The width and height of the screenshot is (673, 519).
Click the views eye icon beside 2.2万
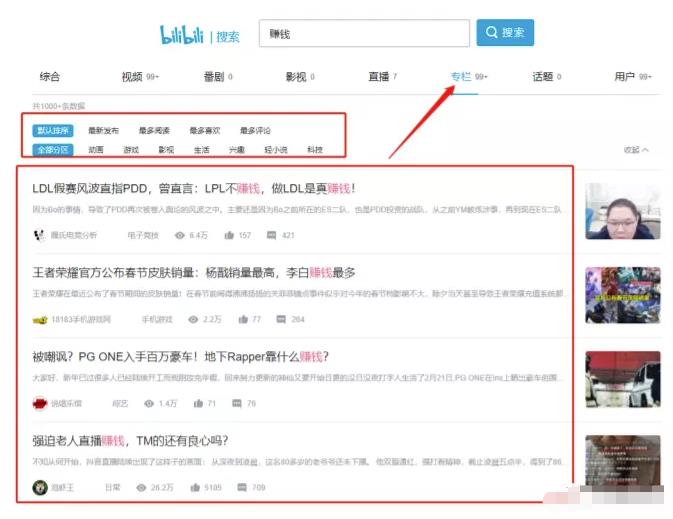(x=194, y=319)
